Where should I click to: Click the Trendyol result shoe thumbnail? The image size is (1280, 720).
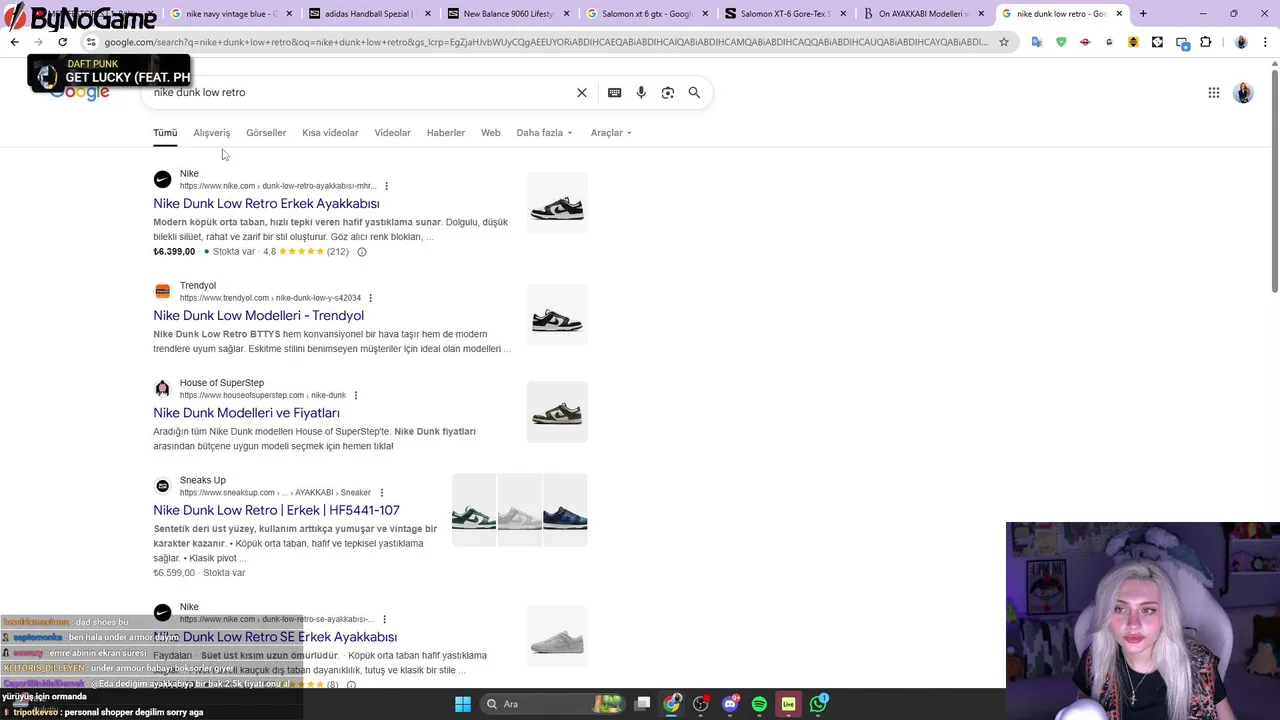557,316
